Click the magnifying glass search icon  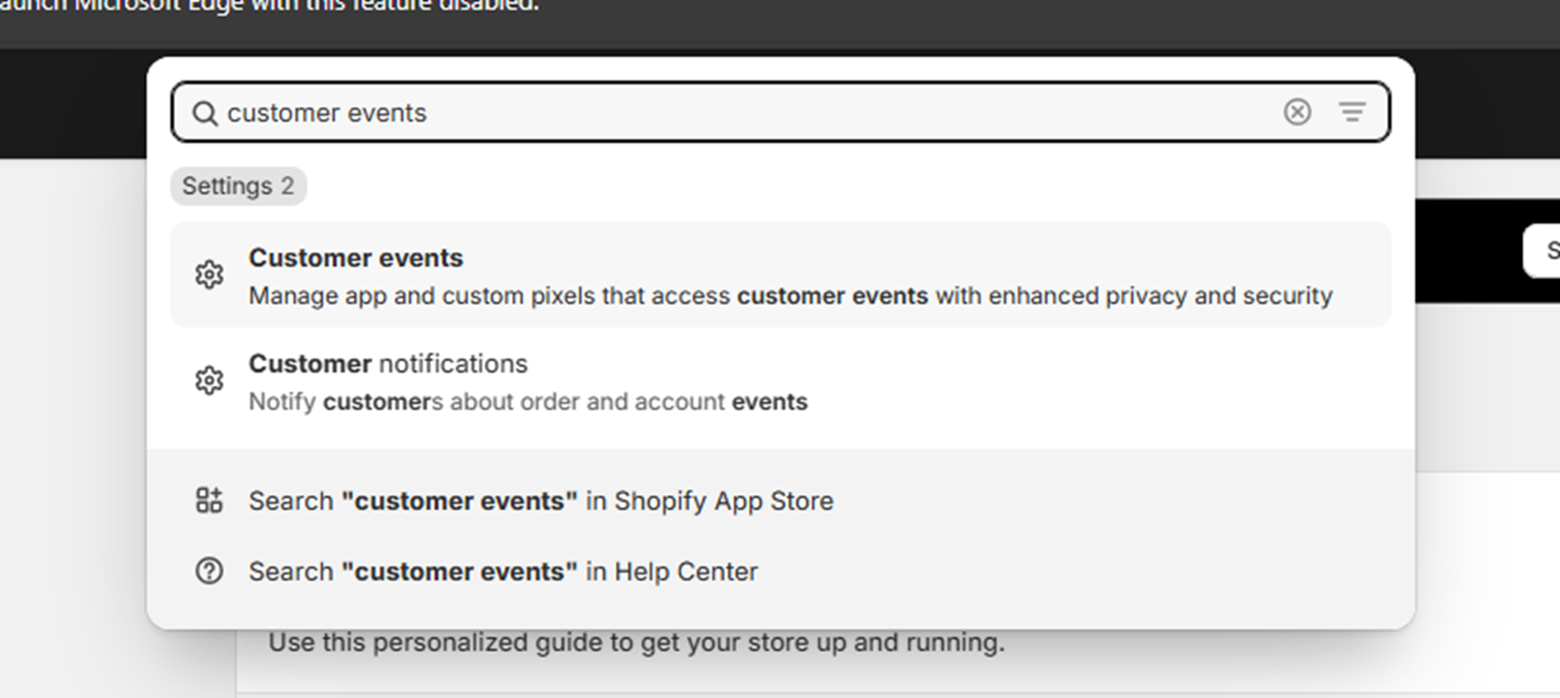pyautogui.click(x=204, y=113)
